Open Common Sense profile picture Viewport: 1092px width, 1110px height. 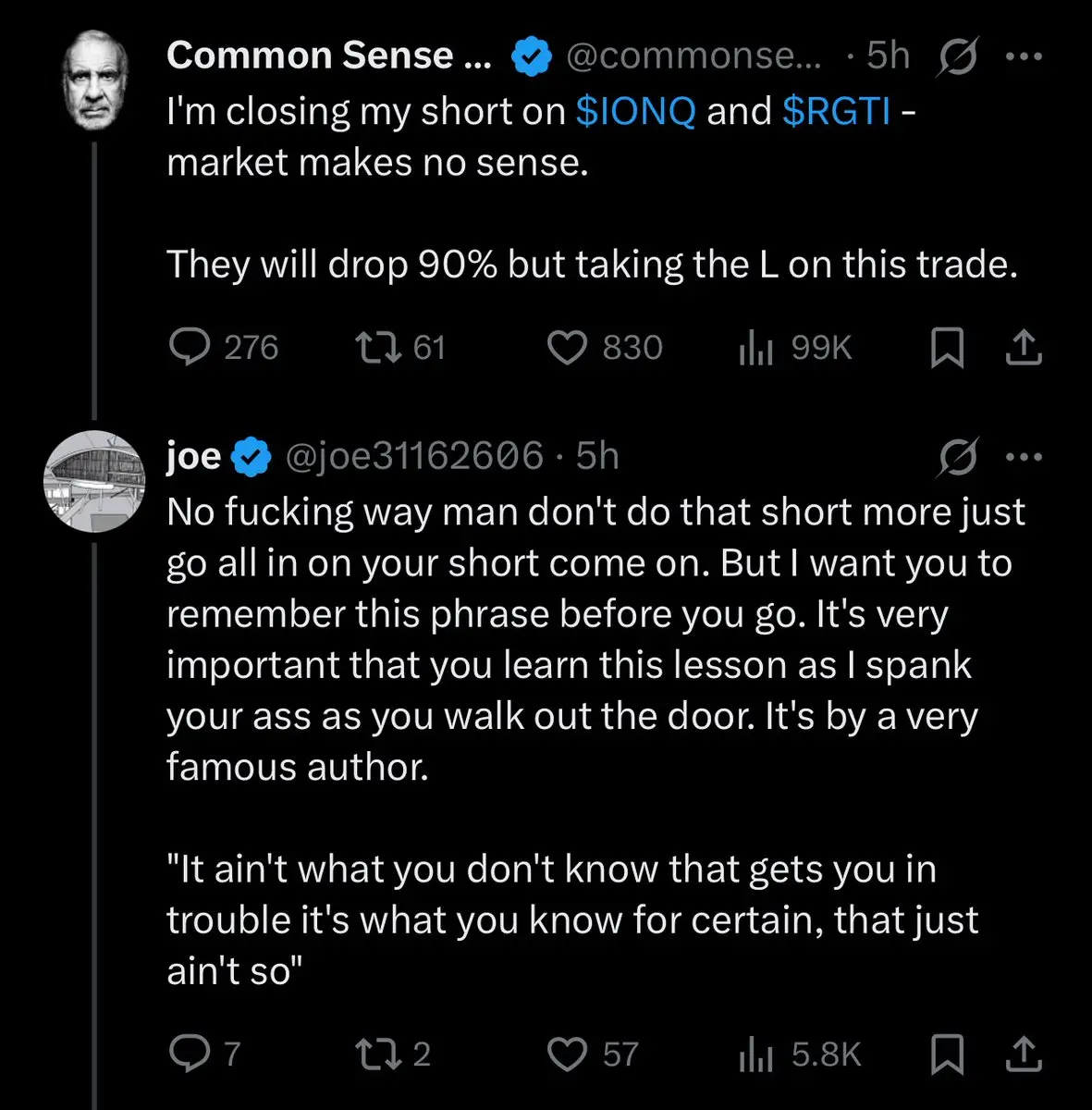coord(95,80)
